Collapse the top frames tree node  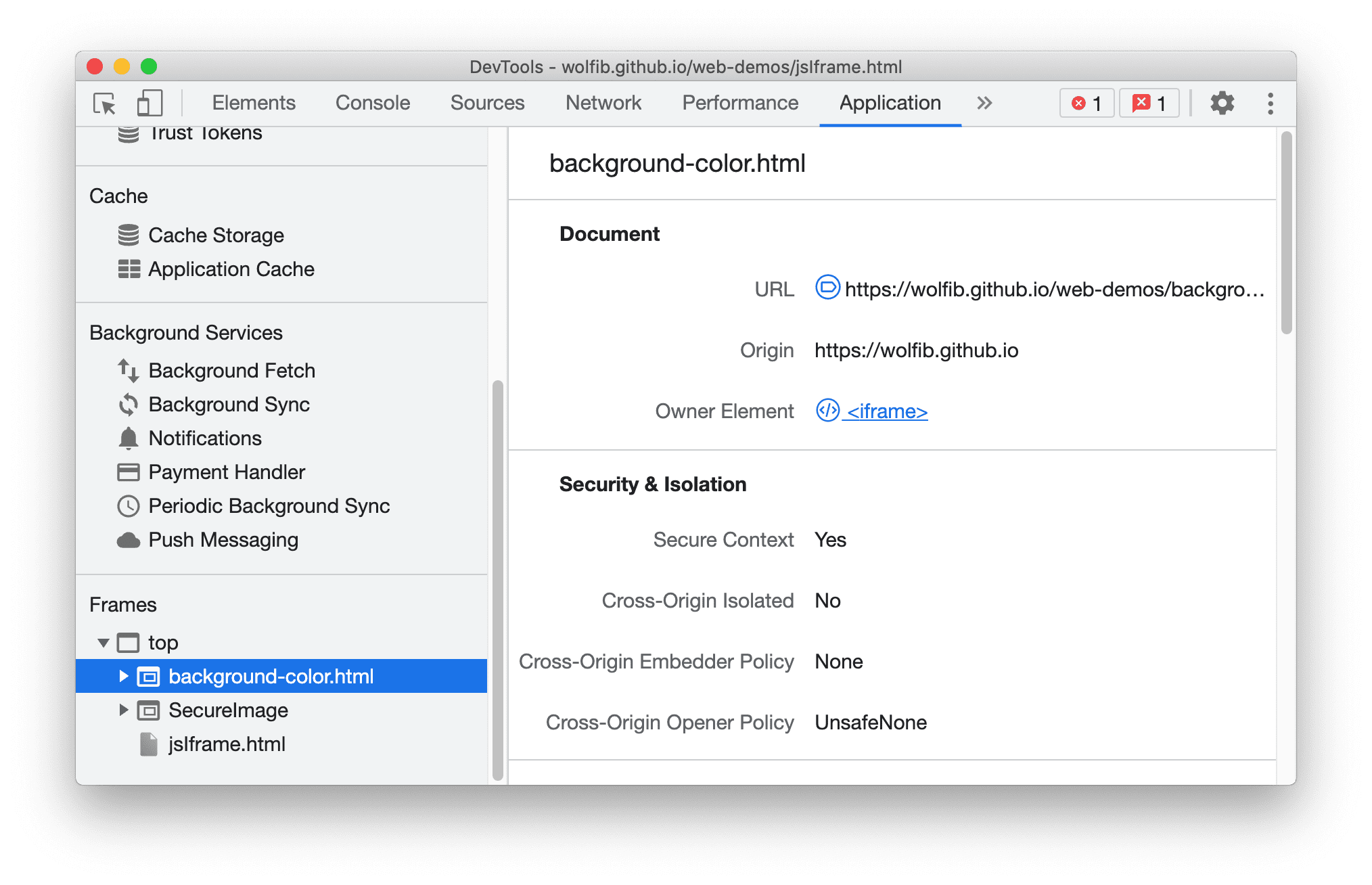coord(100,640)
